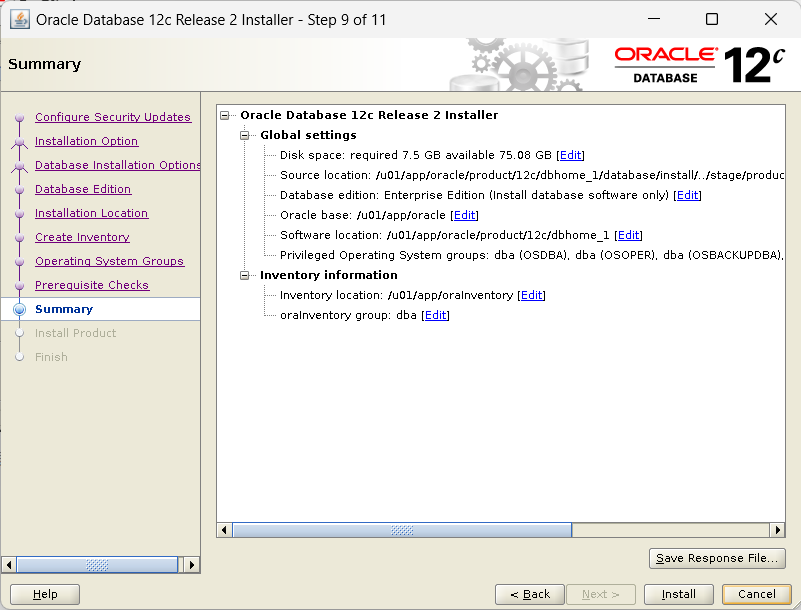Click the Installation Option step bullet

point(19,142)
